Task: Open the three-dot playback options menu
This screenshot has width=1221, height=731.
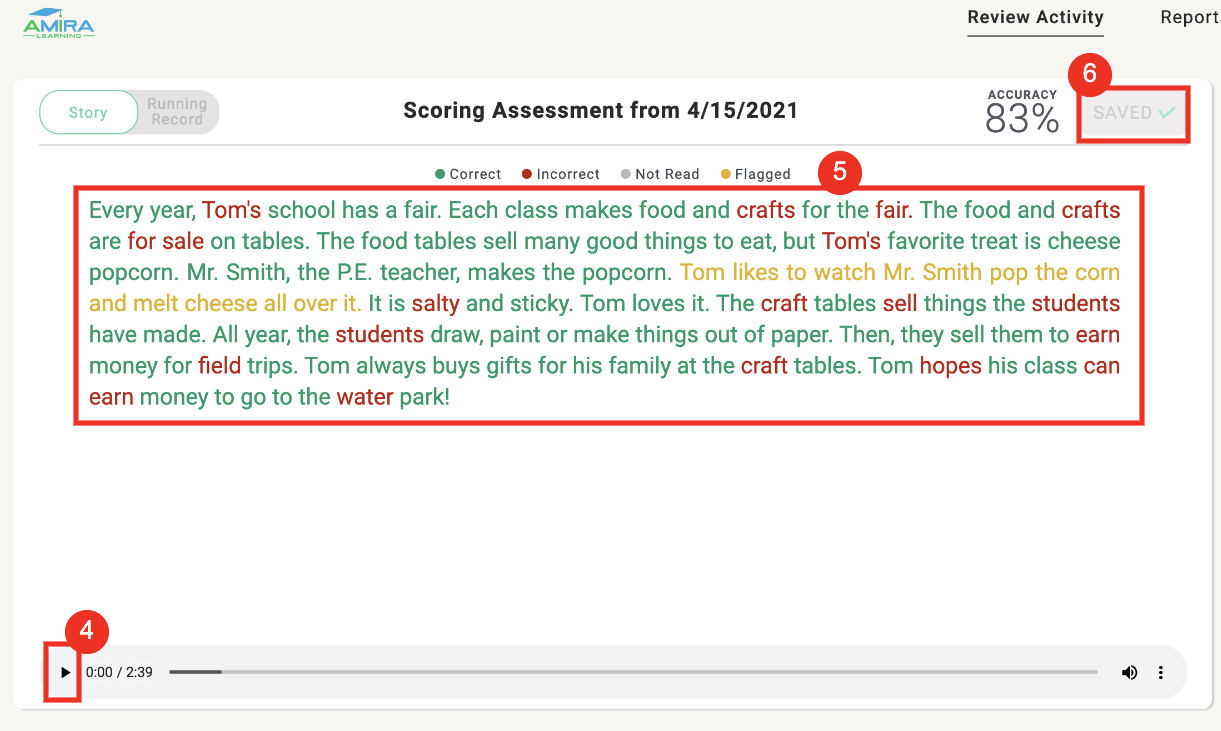Action: point(1161,672)
